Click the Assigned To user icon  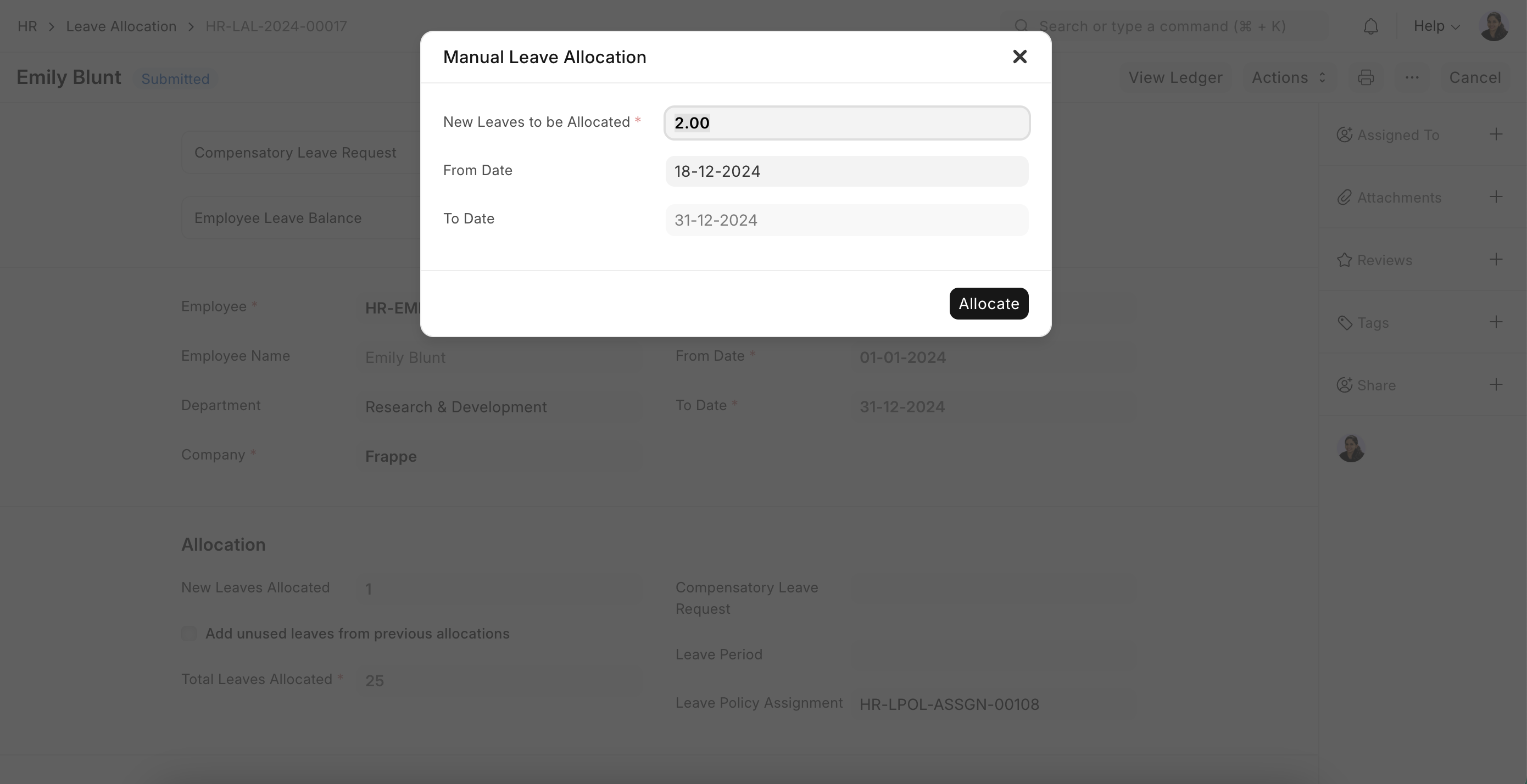[1345, 135]
